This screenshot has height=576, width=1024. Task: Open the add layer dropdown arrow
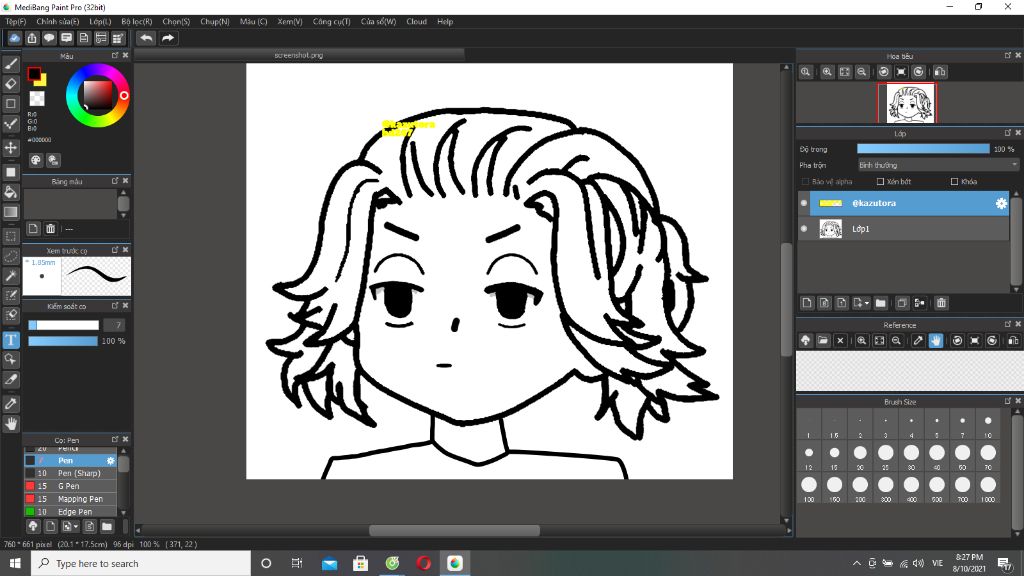pyautogui.click(x=867, y=303)
